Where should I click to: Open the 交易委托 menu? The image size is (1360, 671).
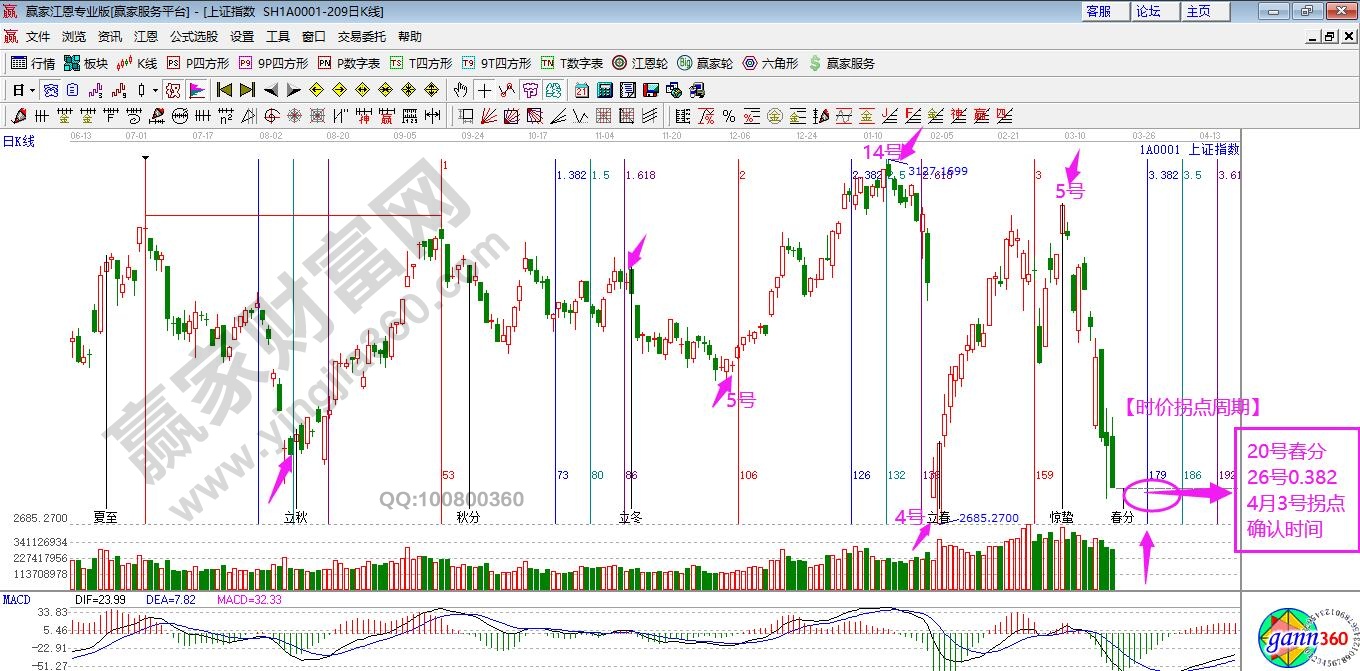361,37
